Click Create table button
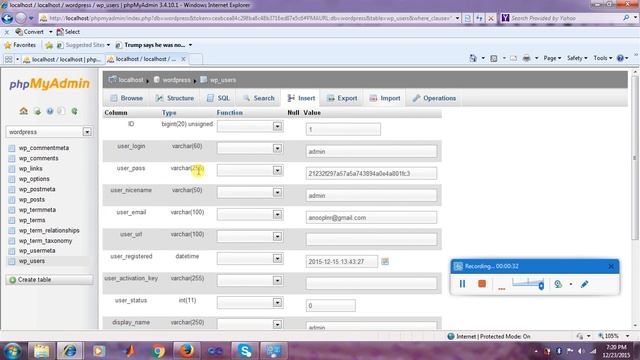 (x=49, y=280)
